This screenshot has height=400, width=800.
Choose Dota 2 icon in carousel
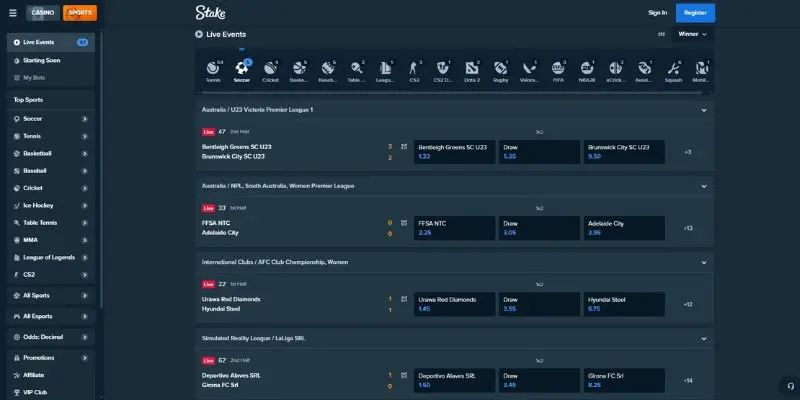(x=472, y=68)
